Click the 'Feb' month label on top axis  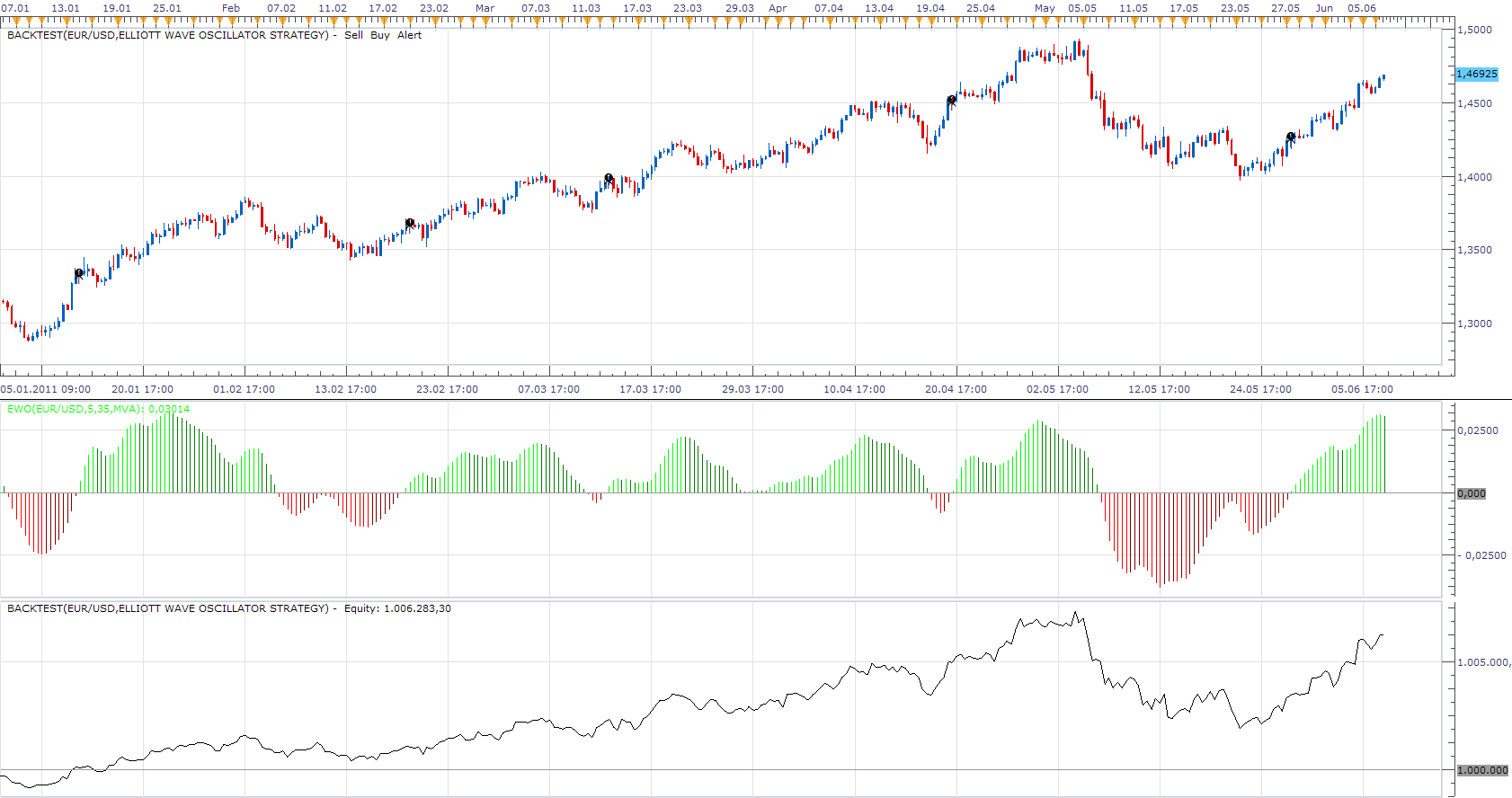(x=231, y=8)
